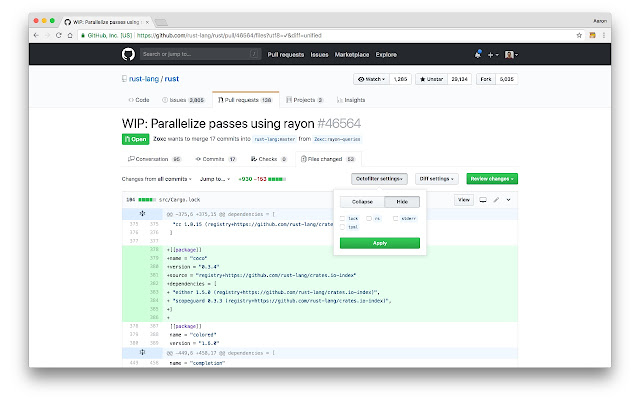
Task: Select the Collapse mode option
Action: point(362,202)
